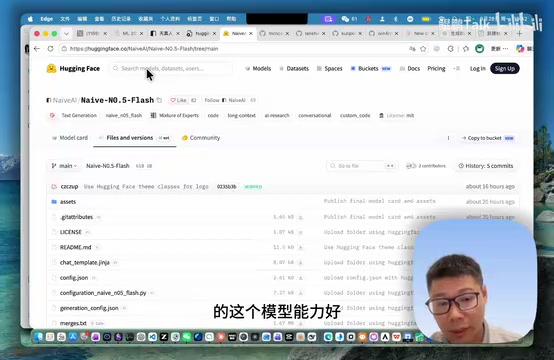Download the .gitattributes file
Screen dimensions: 554x360
(300, 217)
